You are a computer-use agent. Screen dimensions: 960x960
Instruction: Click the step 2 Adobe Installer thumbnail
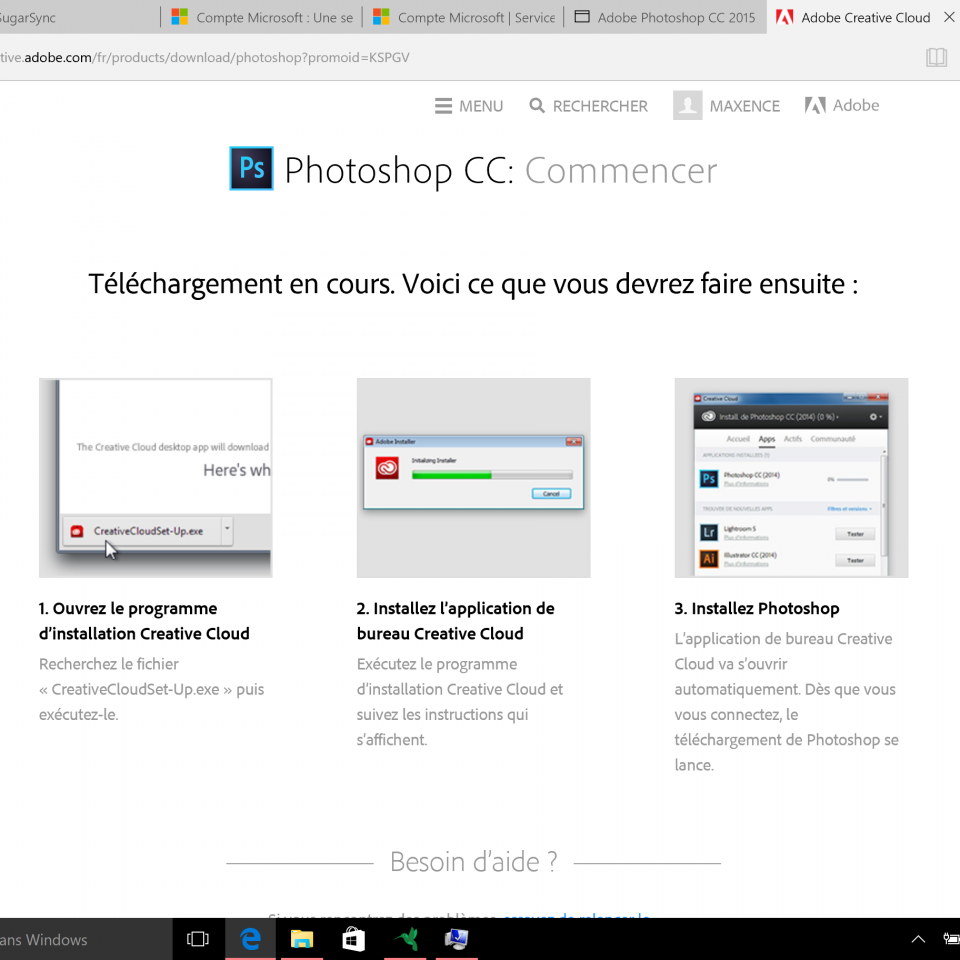pos(473,478)
